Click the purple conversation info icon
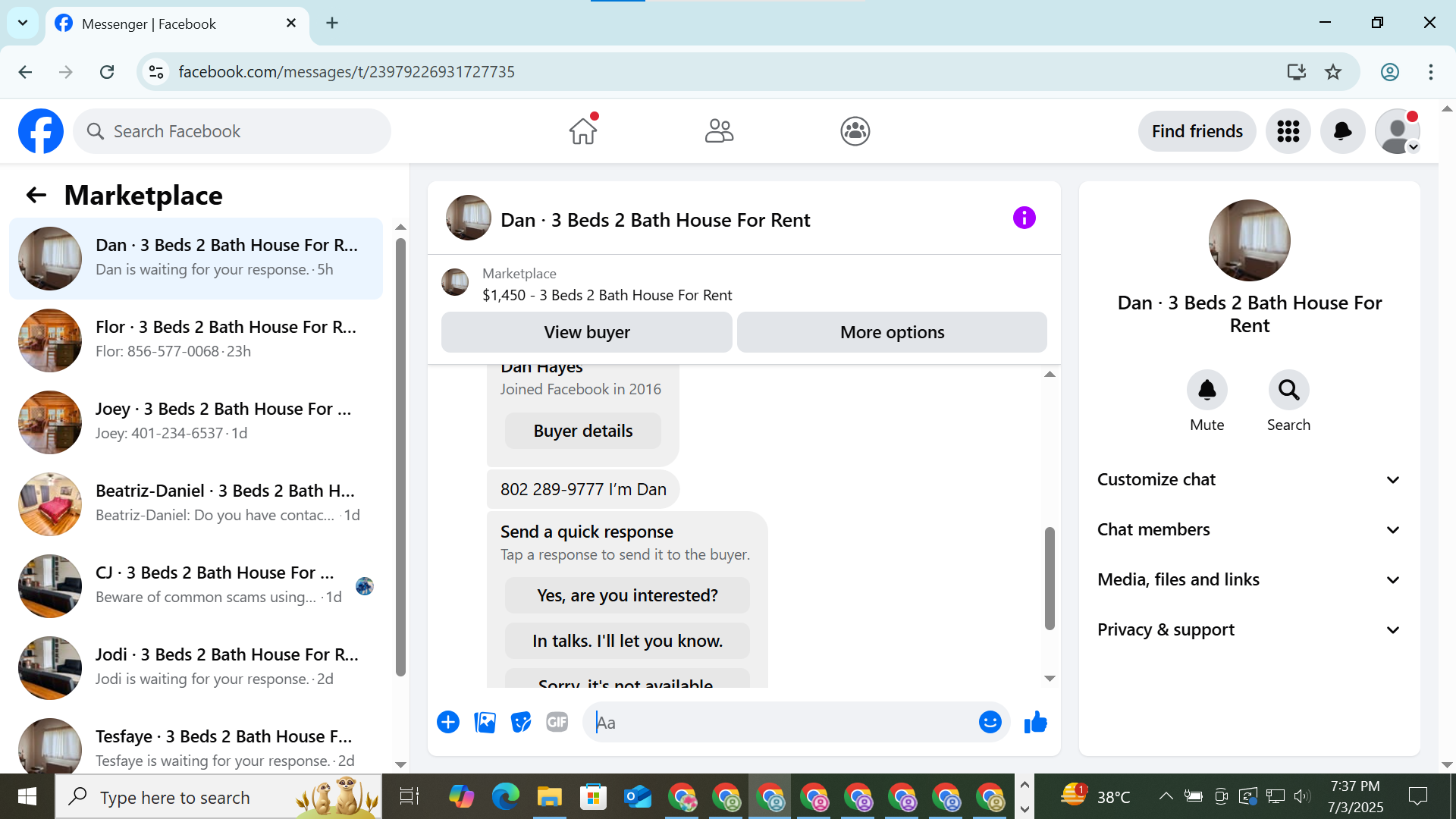 click(1024, 218)
